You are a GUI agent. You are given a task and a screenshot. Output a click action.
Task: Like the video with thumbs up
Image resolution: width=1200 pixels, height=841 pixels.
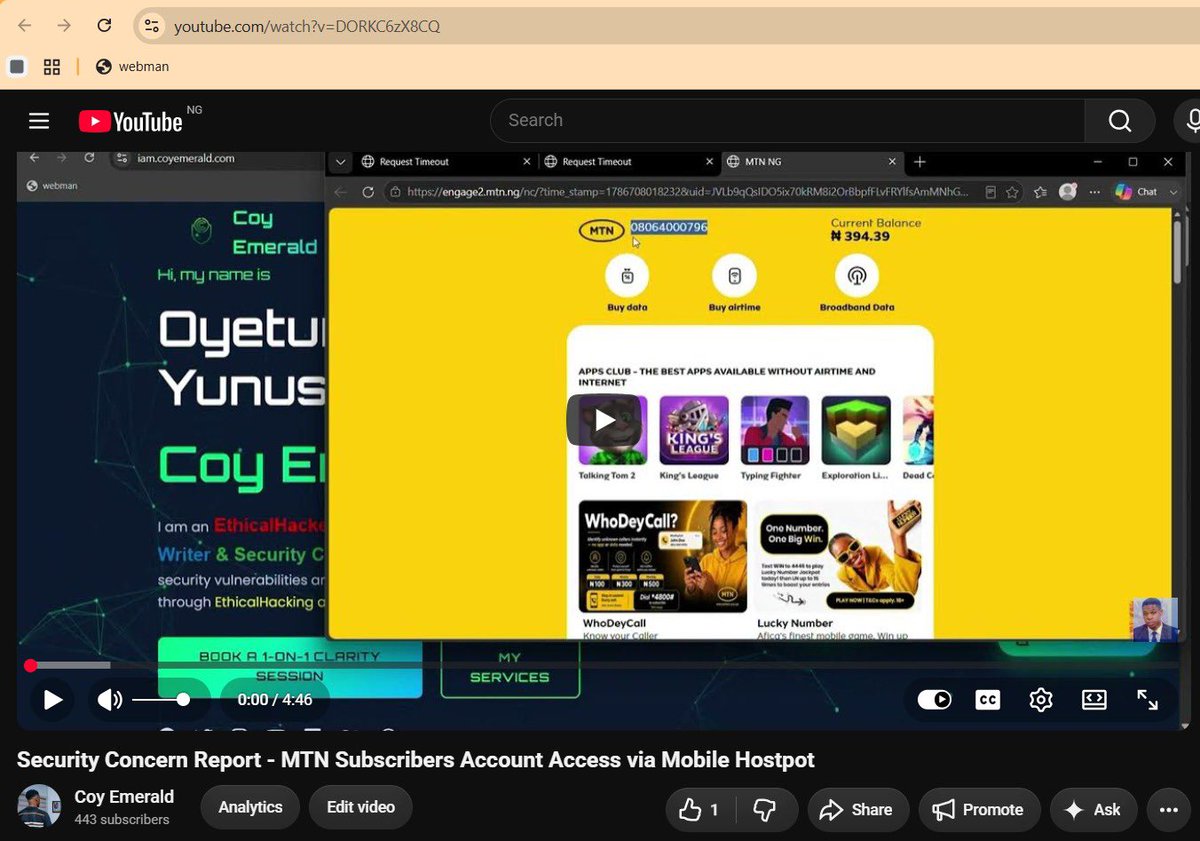click(x=700, y=810)
